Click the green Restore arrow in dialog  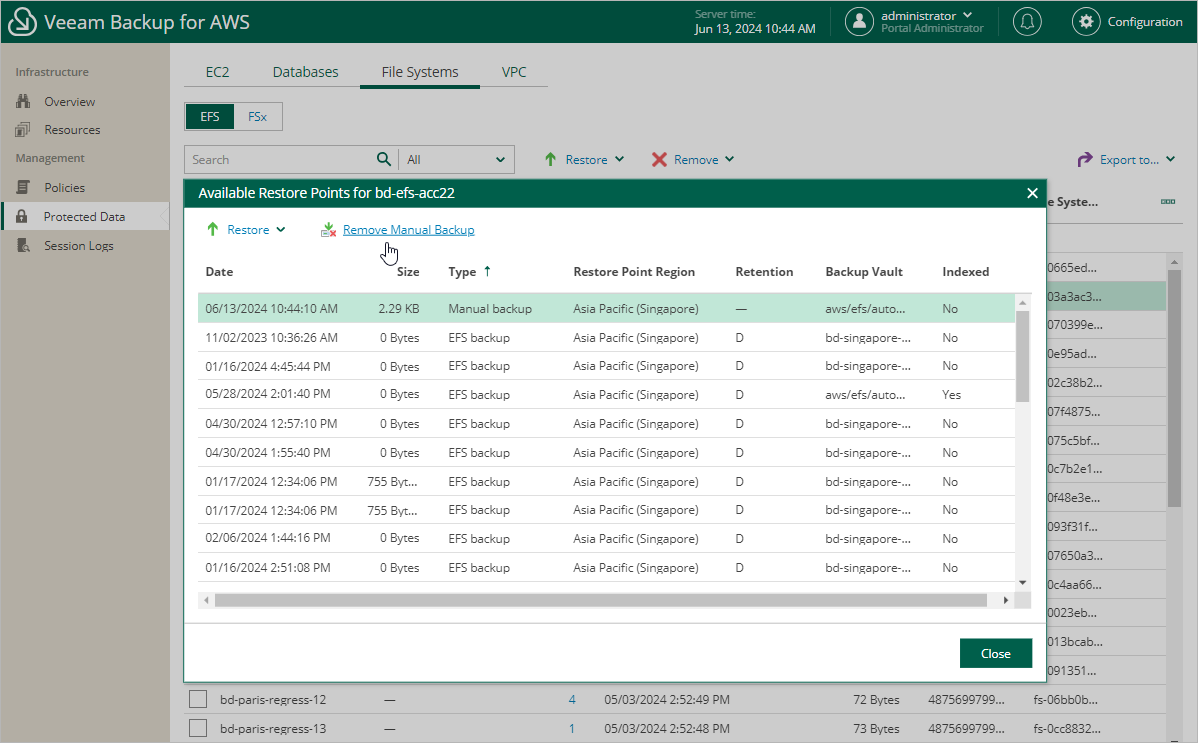[x=212, y=229]
